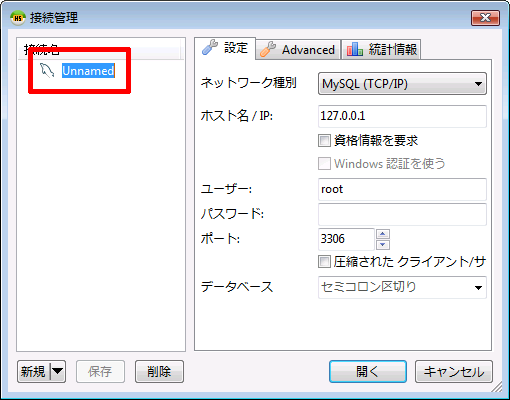Click the 削除 button
510x400 pixels.
(x=159, y=371)
